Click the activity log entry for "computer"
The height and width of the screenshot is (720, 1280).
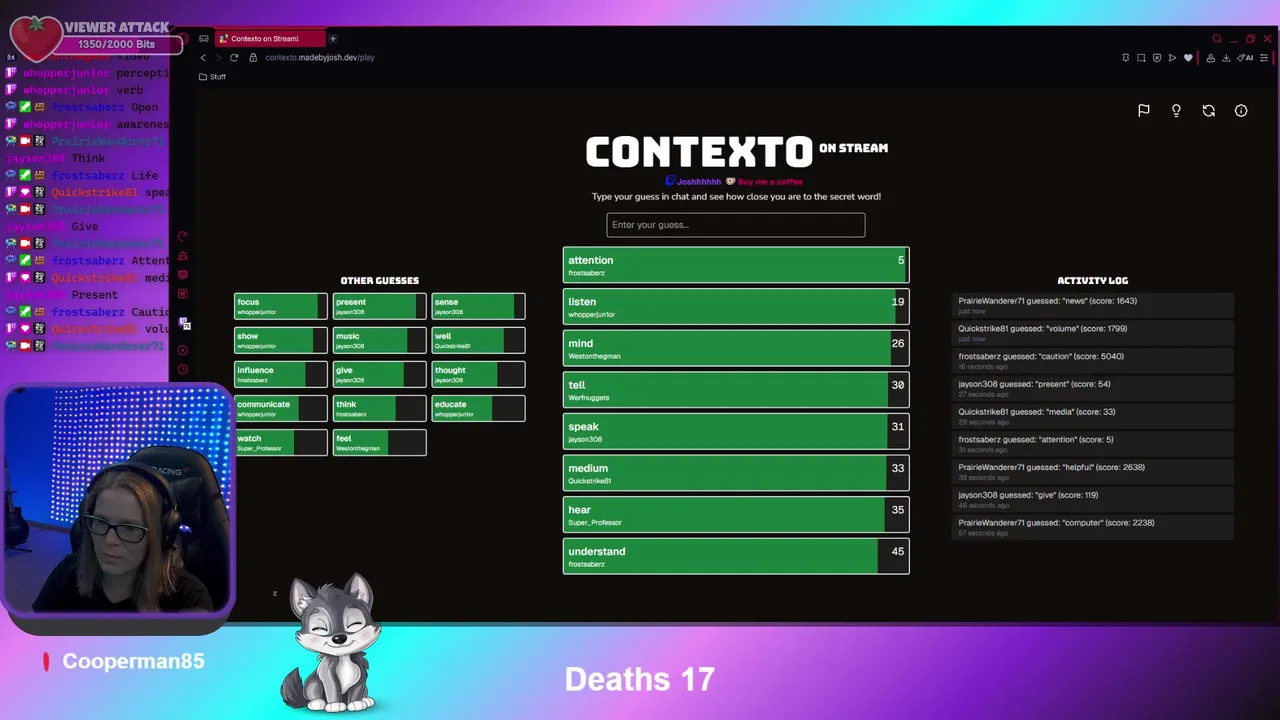[x=1093, y=527]
